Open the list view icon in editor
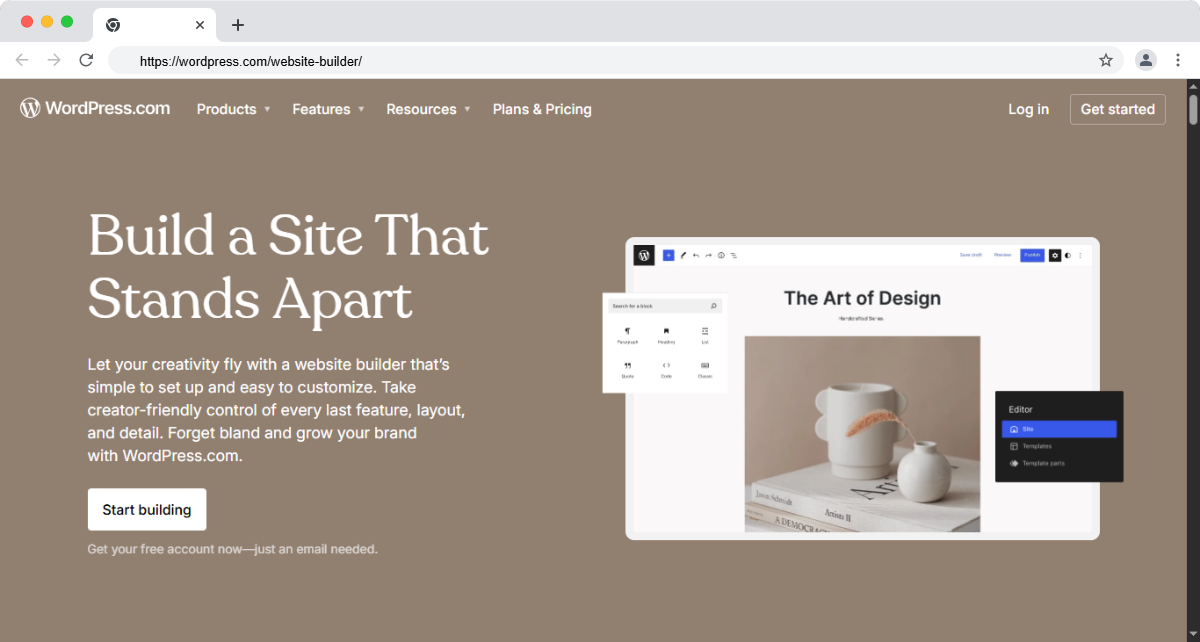Viewport: 1200px width, 642px height. pos(733,255)
